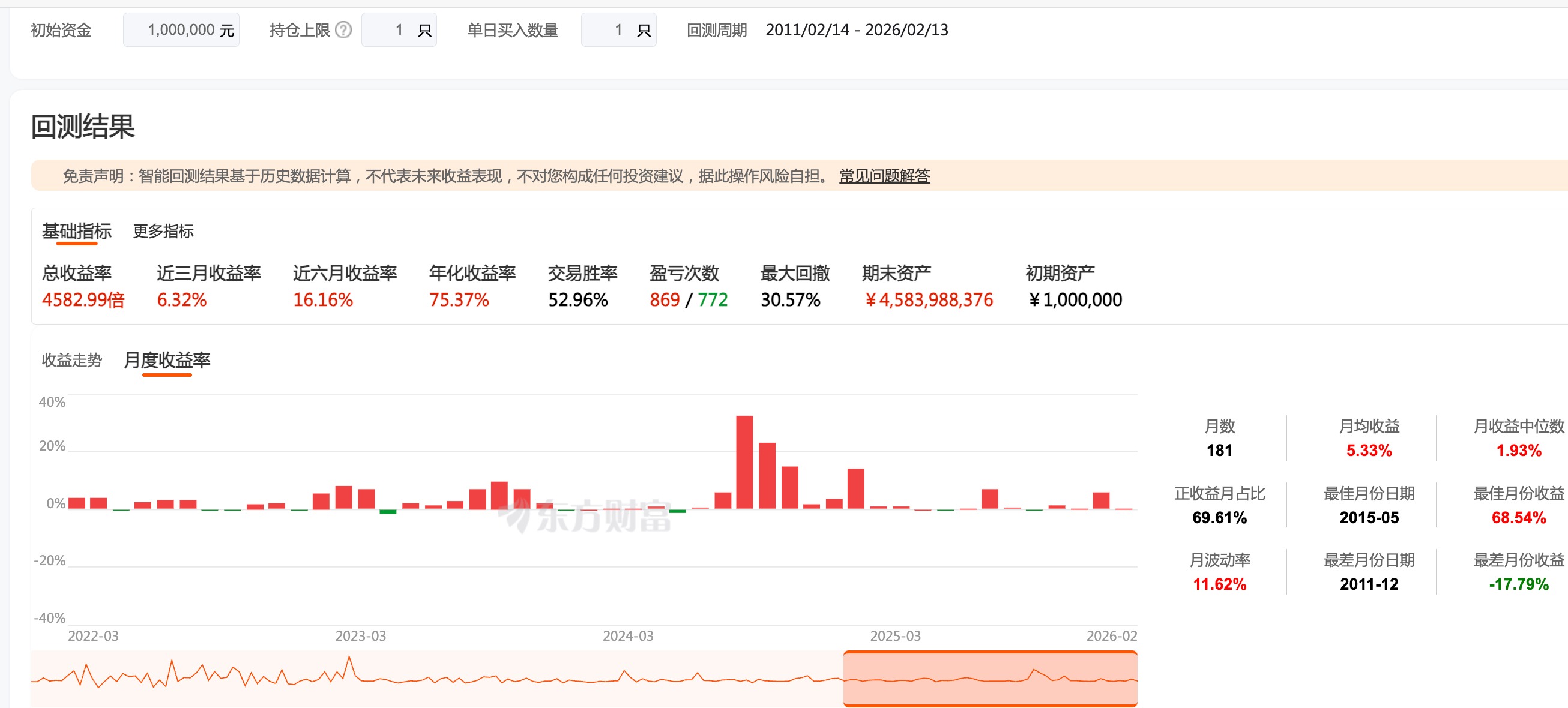Screen dimensions: 1568x708
Task: Click the 期末资产 amount value
Action: pos(928,300)
